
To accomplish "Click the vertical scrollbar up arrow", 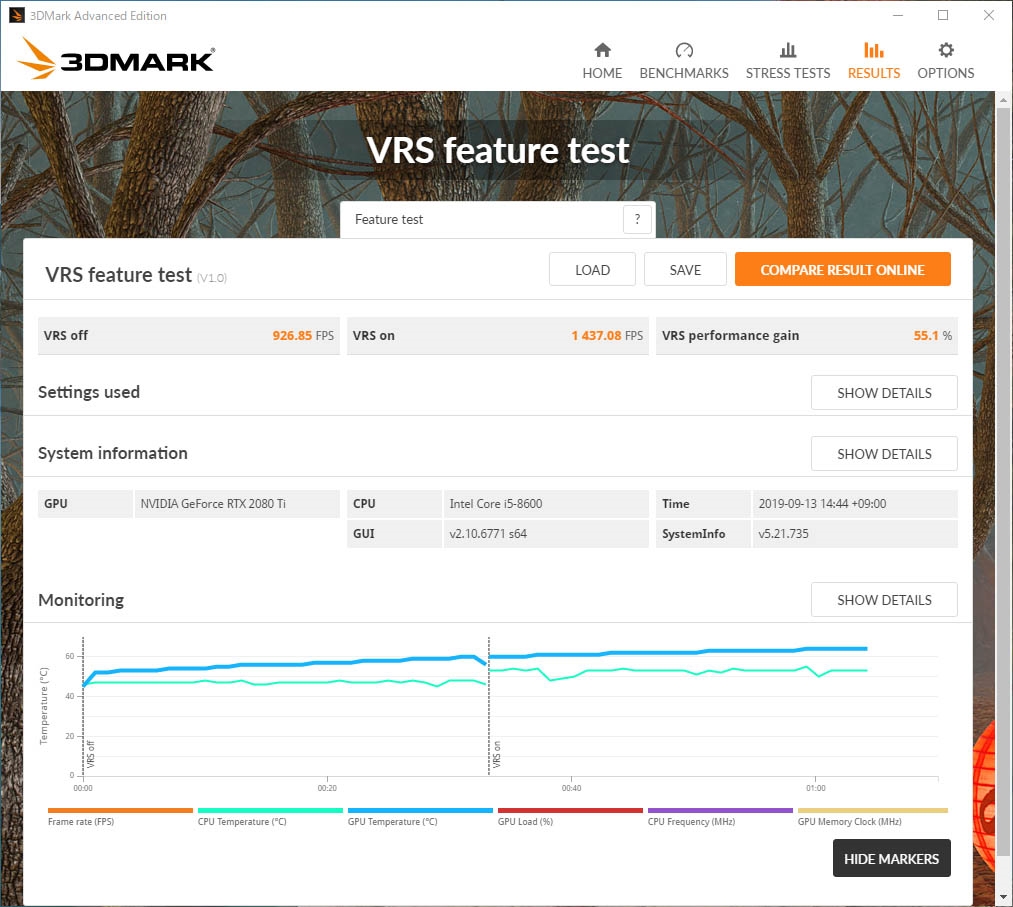I will coord(1003,100).
